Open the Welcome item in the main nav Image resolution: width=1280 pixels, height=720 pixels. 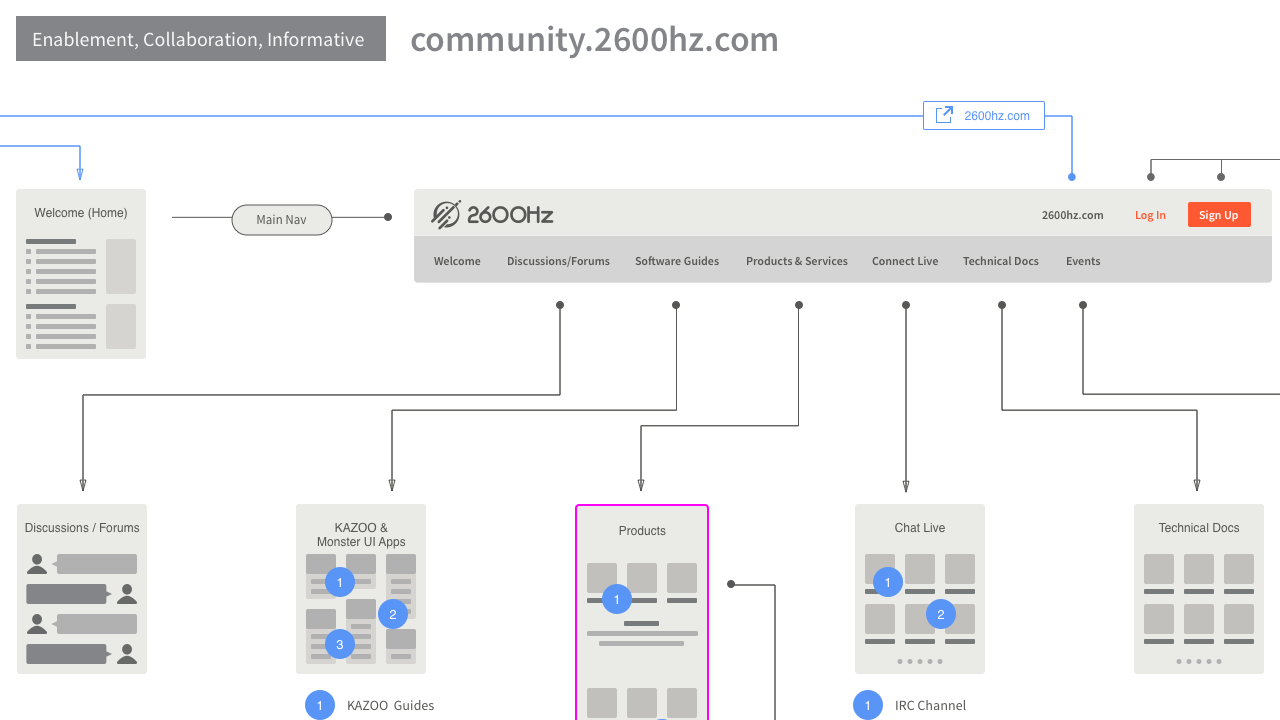click(x=456, y=261)
